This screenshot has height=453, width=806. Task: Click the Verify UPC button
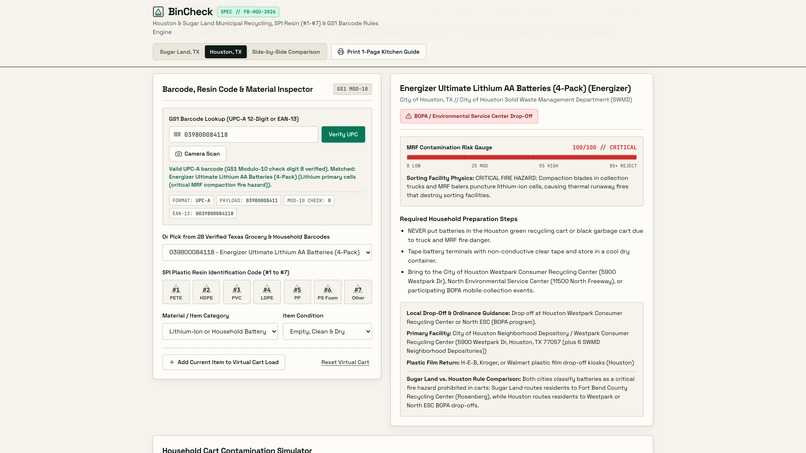click(x=343, y=135)
